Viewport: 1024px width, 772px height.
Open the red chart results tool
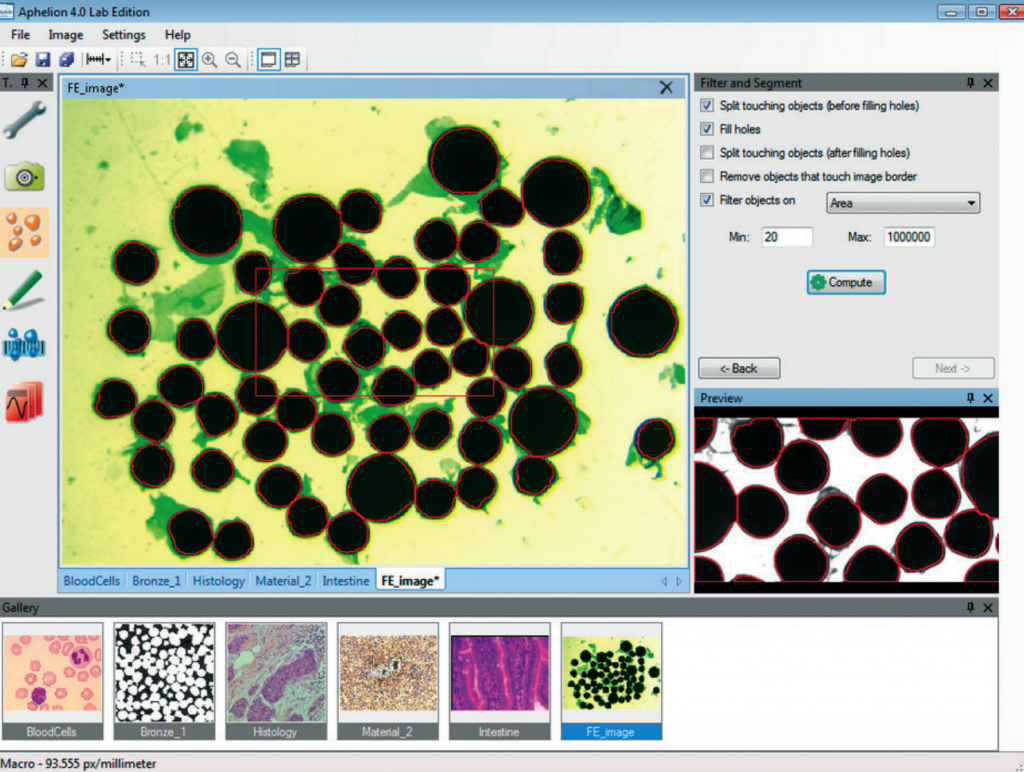pos(24,401)
